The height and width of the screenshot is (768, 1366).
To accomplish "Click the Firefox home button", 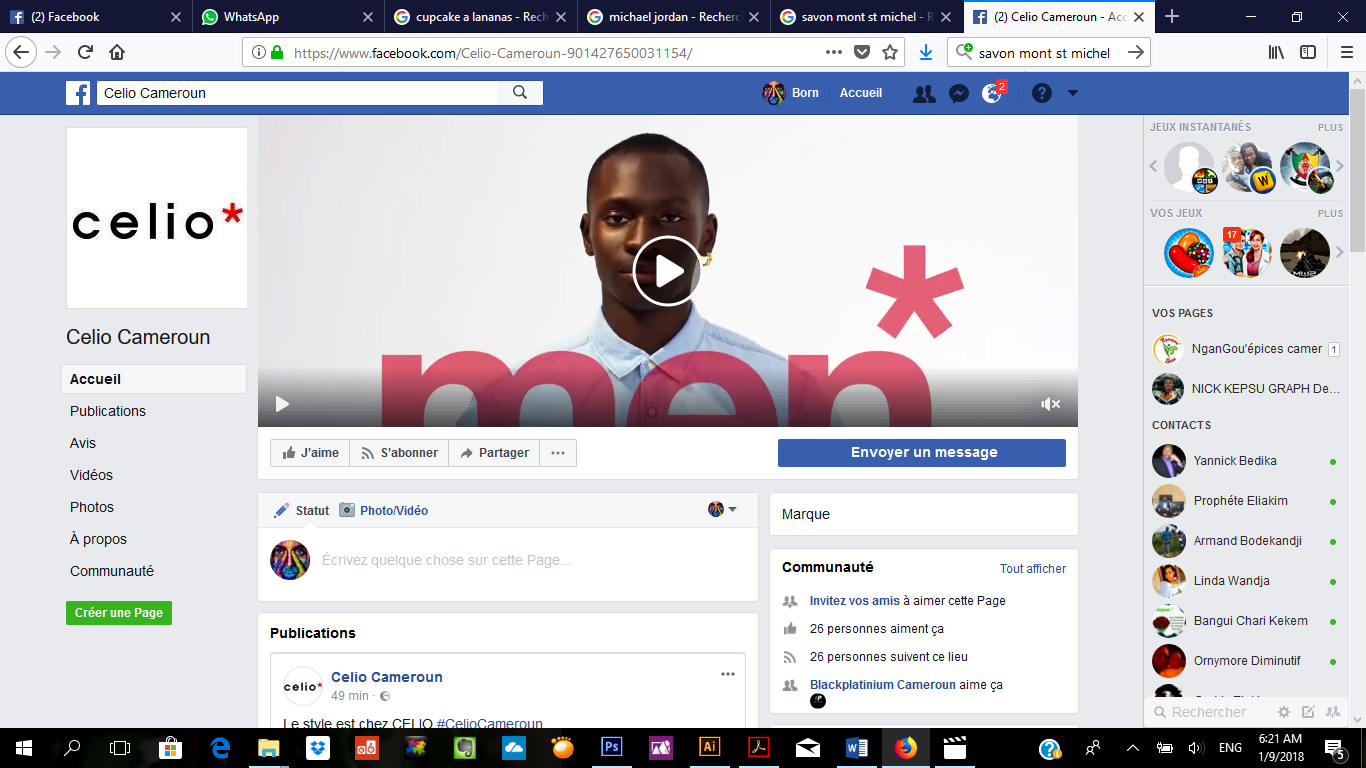I will (117, 52).
